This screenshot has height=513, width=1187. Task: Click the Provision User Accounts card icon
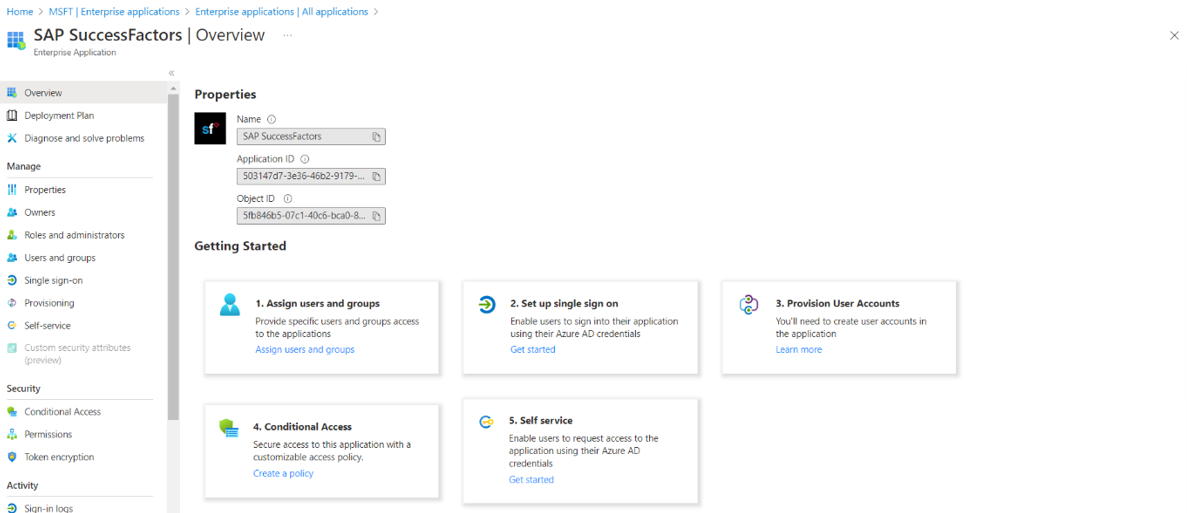coord(748,304)
